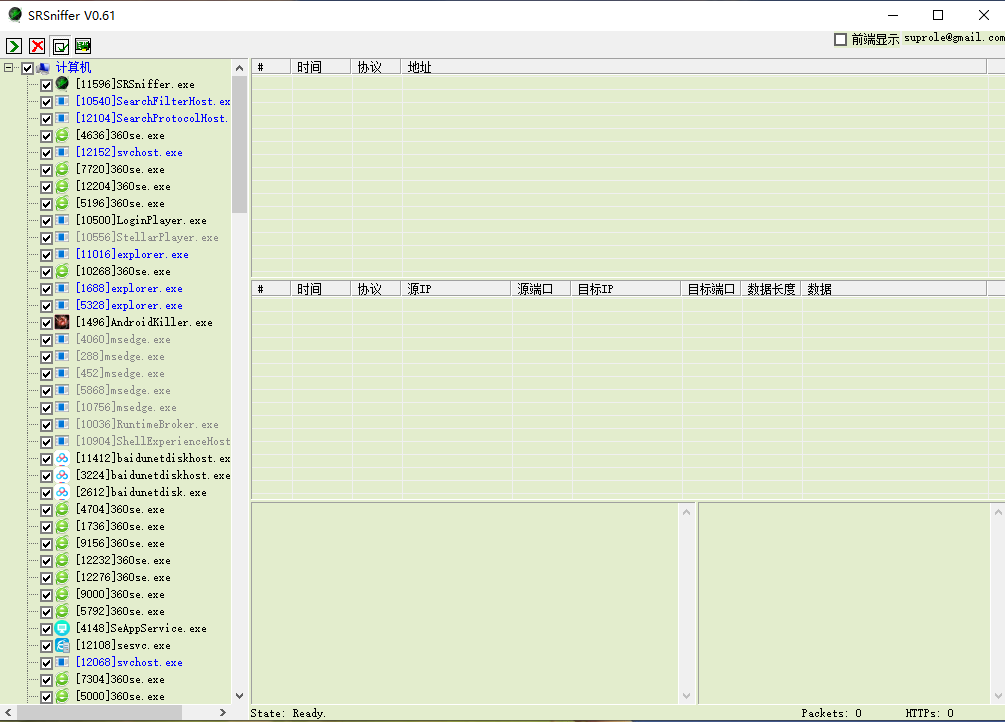
Task: Click the 源端口 column header
Action: (541, 289)
